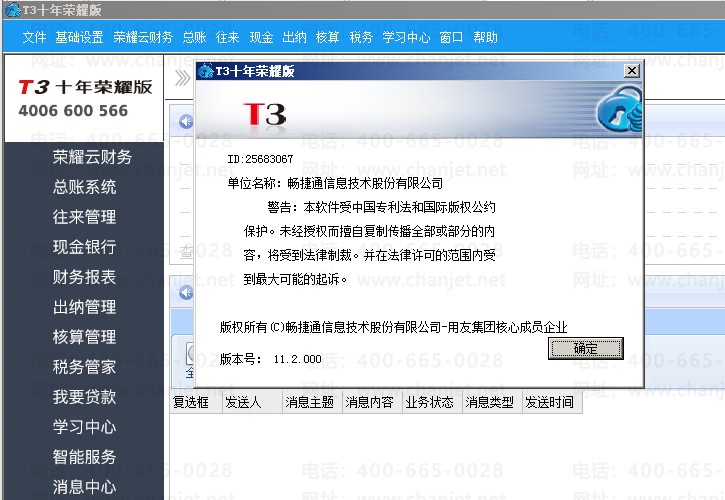
Task: Click the lower speaker announcement icon
Action: [186, 292]
